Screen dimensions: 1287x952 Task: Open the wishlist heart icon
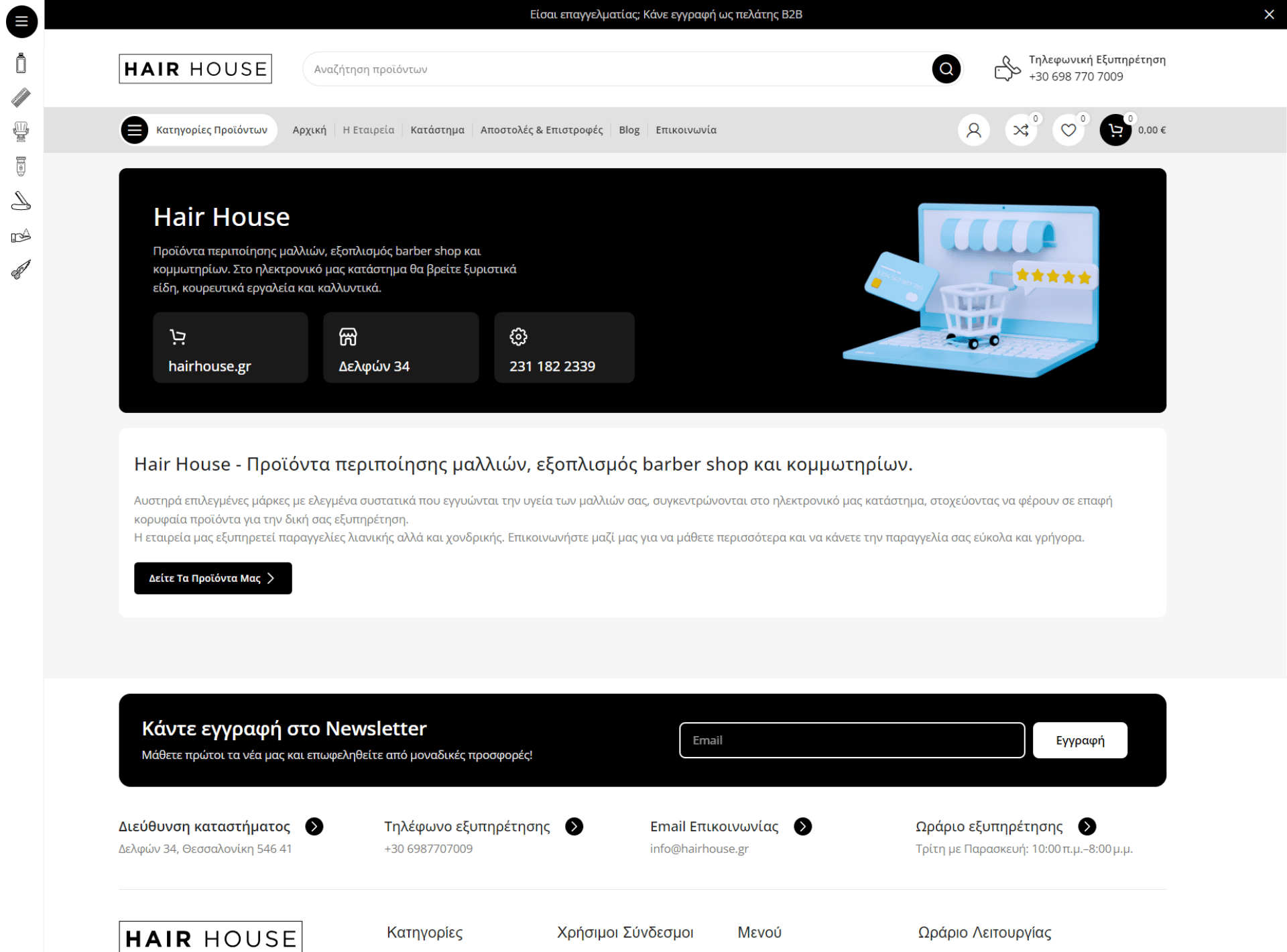pyautogui.click(x=1068, y=129)
